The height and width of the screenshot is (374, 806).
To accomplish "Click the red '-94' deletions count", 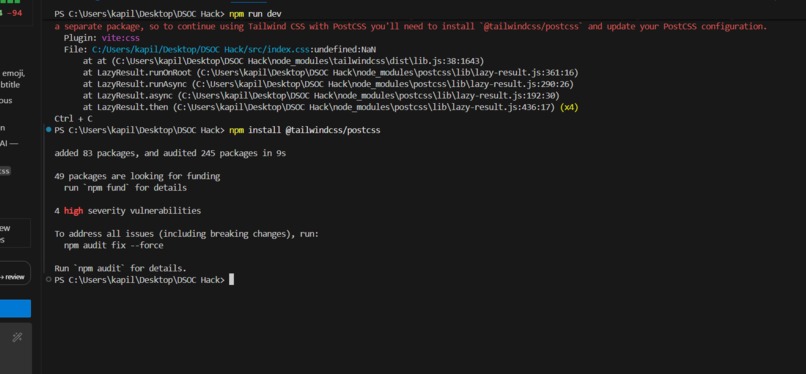I will pos(14,13).
